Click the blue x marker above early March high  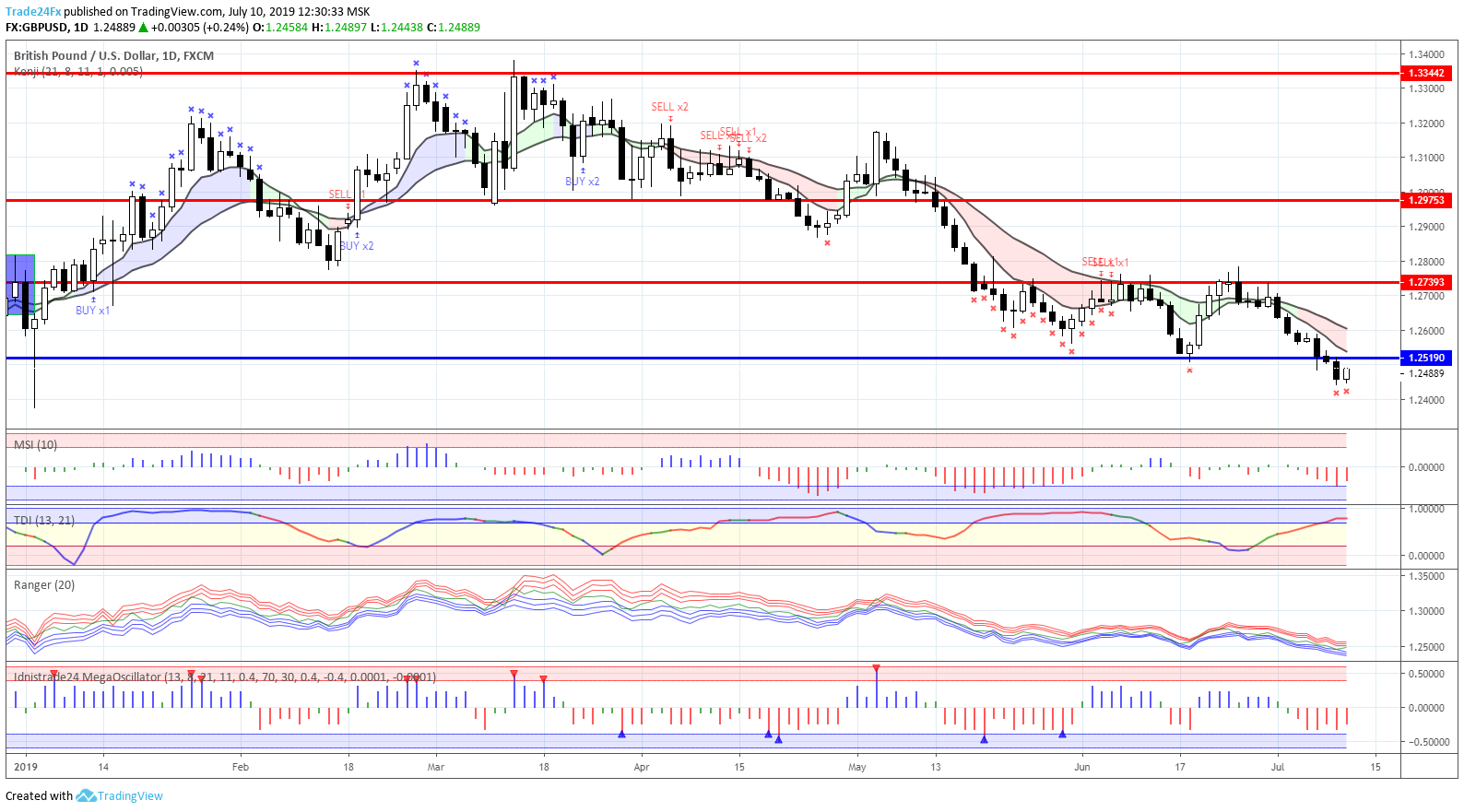[x=416, y=63]
